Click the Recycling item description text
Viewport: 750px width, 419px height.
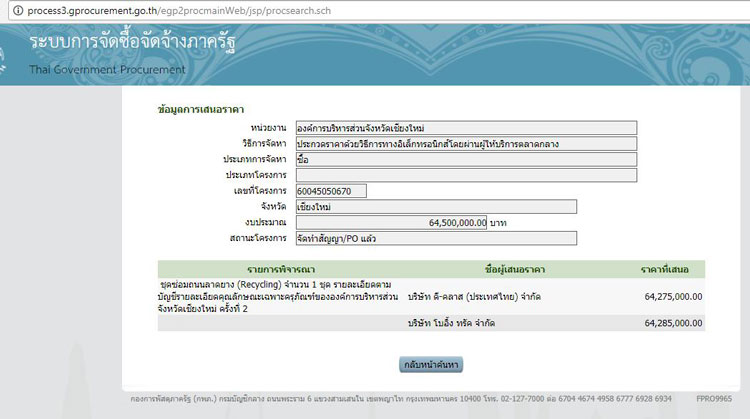click(x=277, y=297)
